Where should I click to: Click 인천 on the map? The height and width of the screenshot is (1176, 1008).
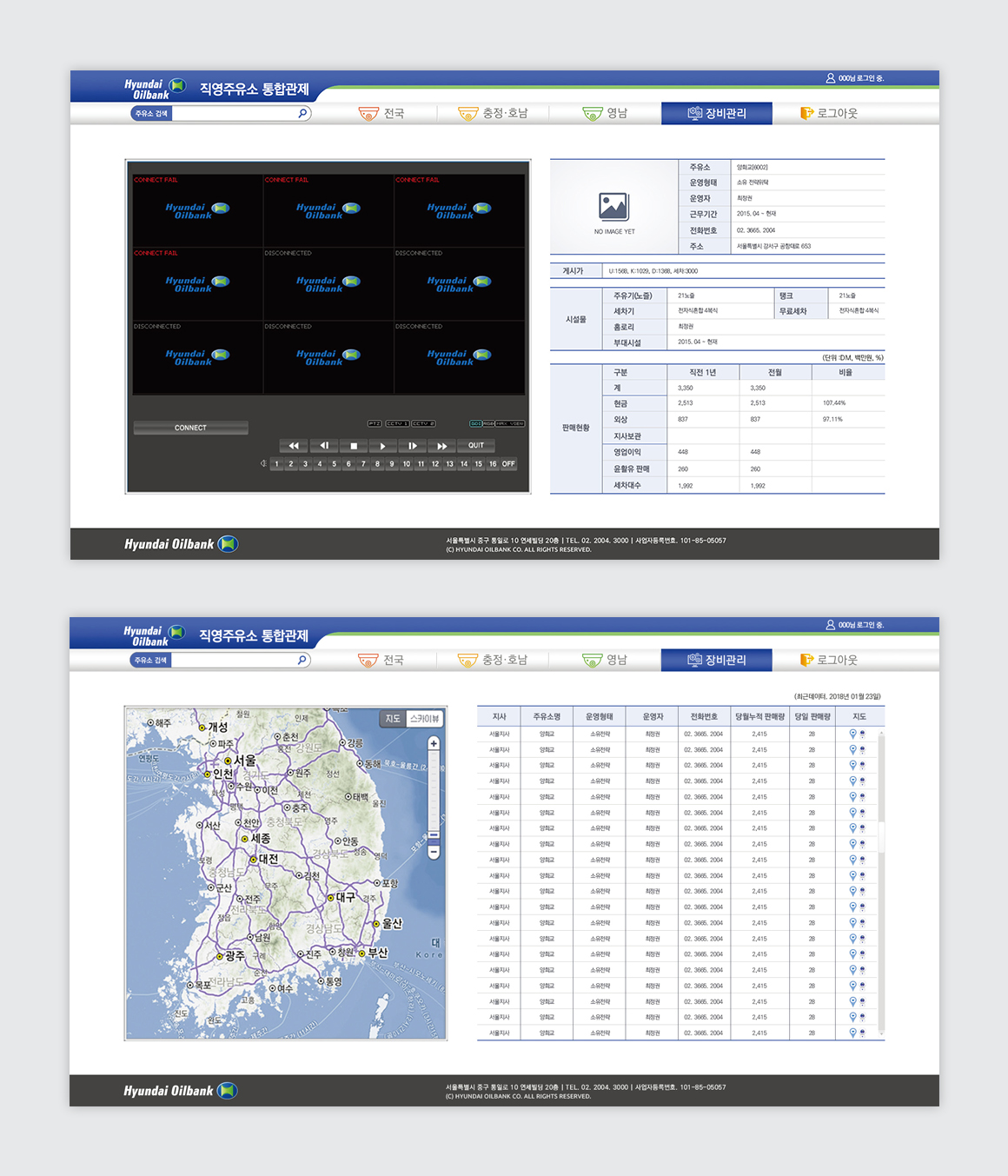(x=219, y=774)
